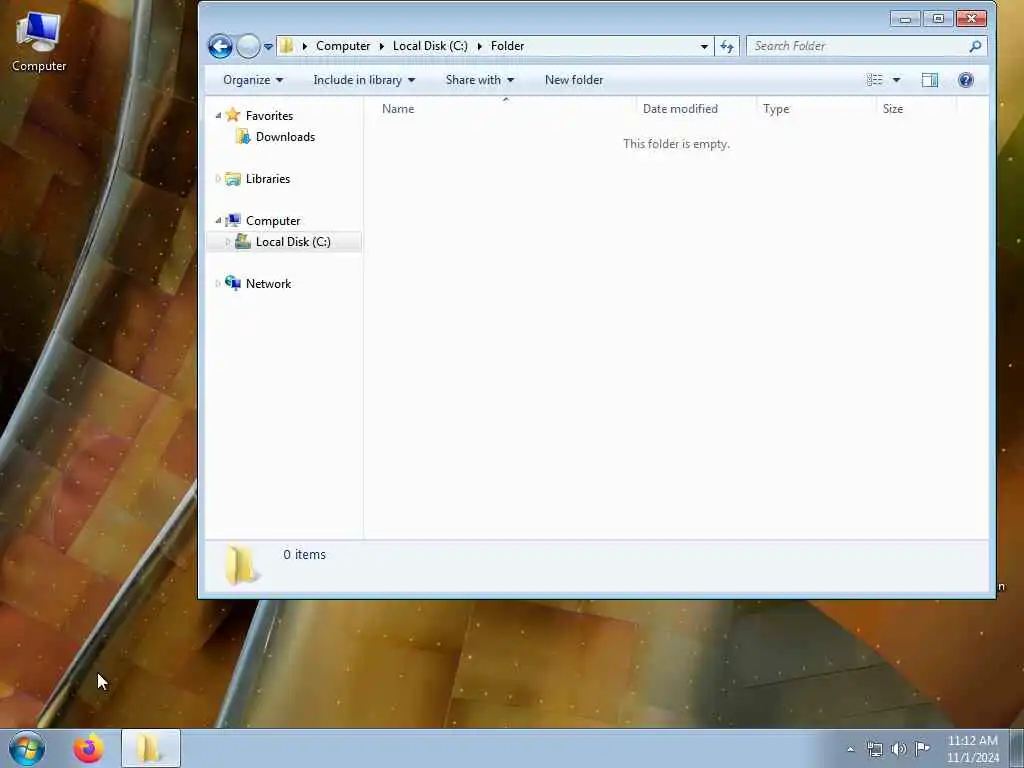
Task: Click the folder icon in address bar
Action: click(286, 46)
